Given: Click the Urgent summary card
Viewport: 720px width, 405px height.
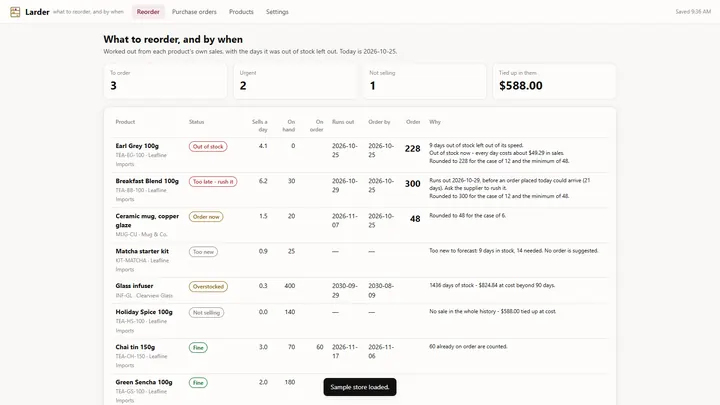Looking at the screenshot, I should point(295,81).
